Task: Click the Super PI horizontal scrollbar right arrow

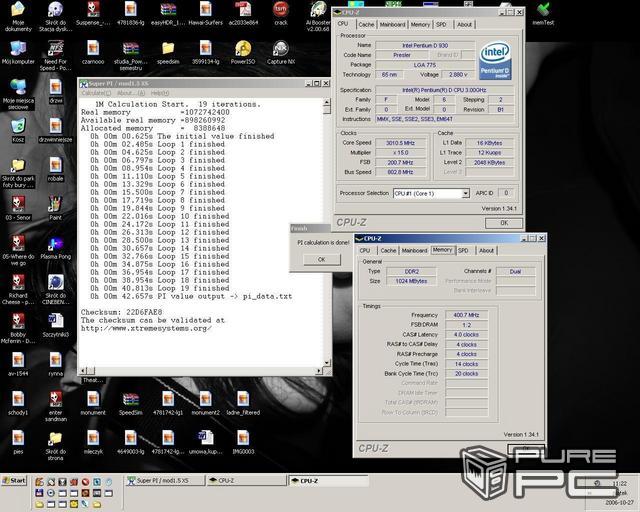Action: [319, 370]
